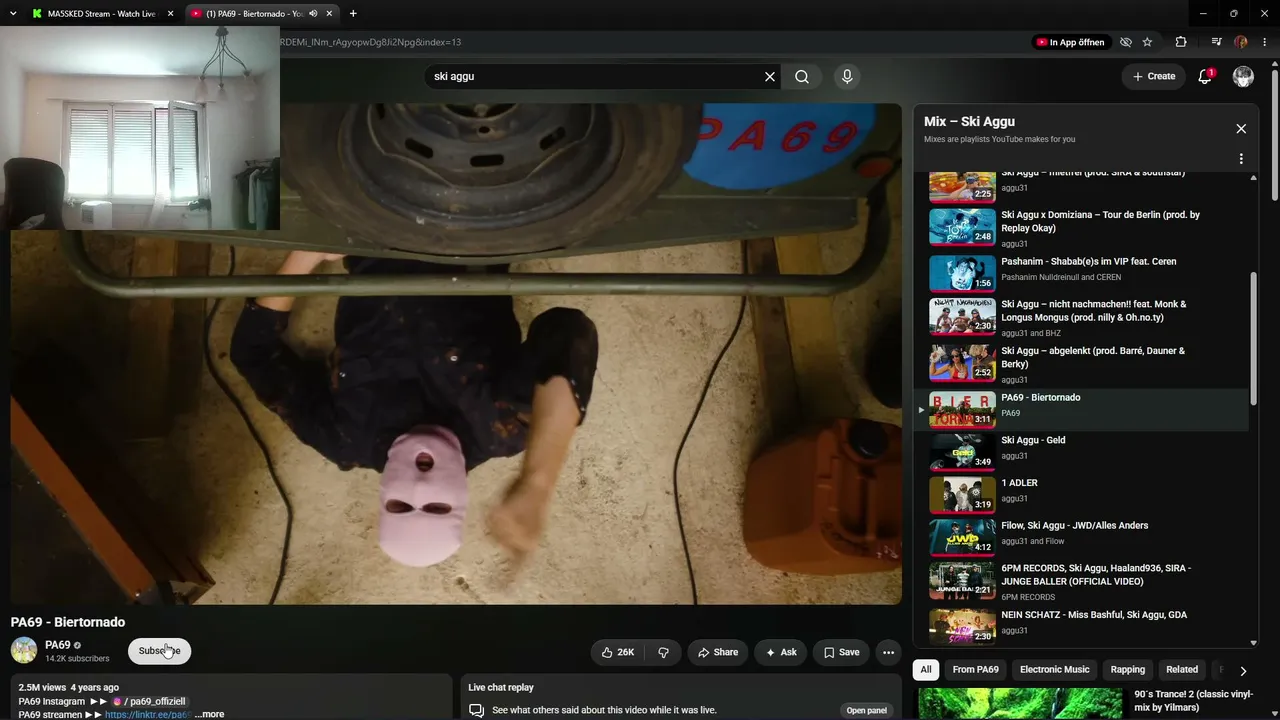Viewport: 1280px width, 720px height.
Task: Close the MASSKED Stream tab
Action: point(170,14)
